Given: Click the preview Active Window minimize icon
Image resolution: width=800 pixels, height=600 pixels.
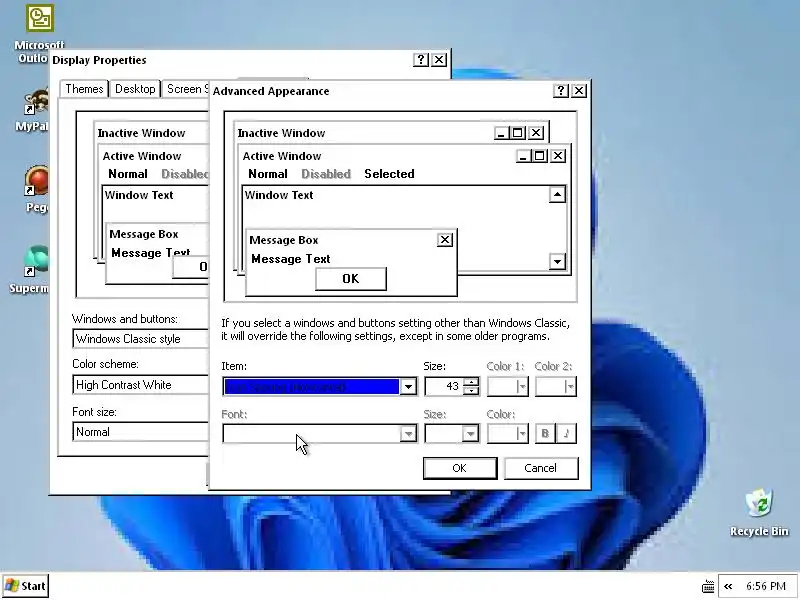Looking at the screenshot, I should click(x=523, y=156).
